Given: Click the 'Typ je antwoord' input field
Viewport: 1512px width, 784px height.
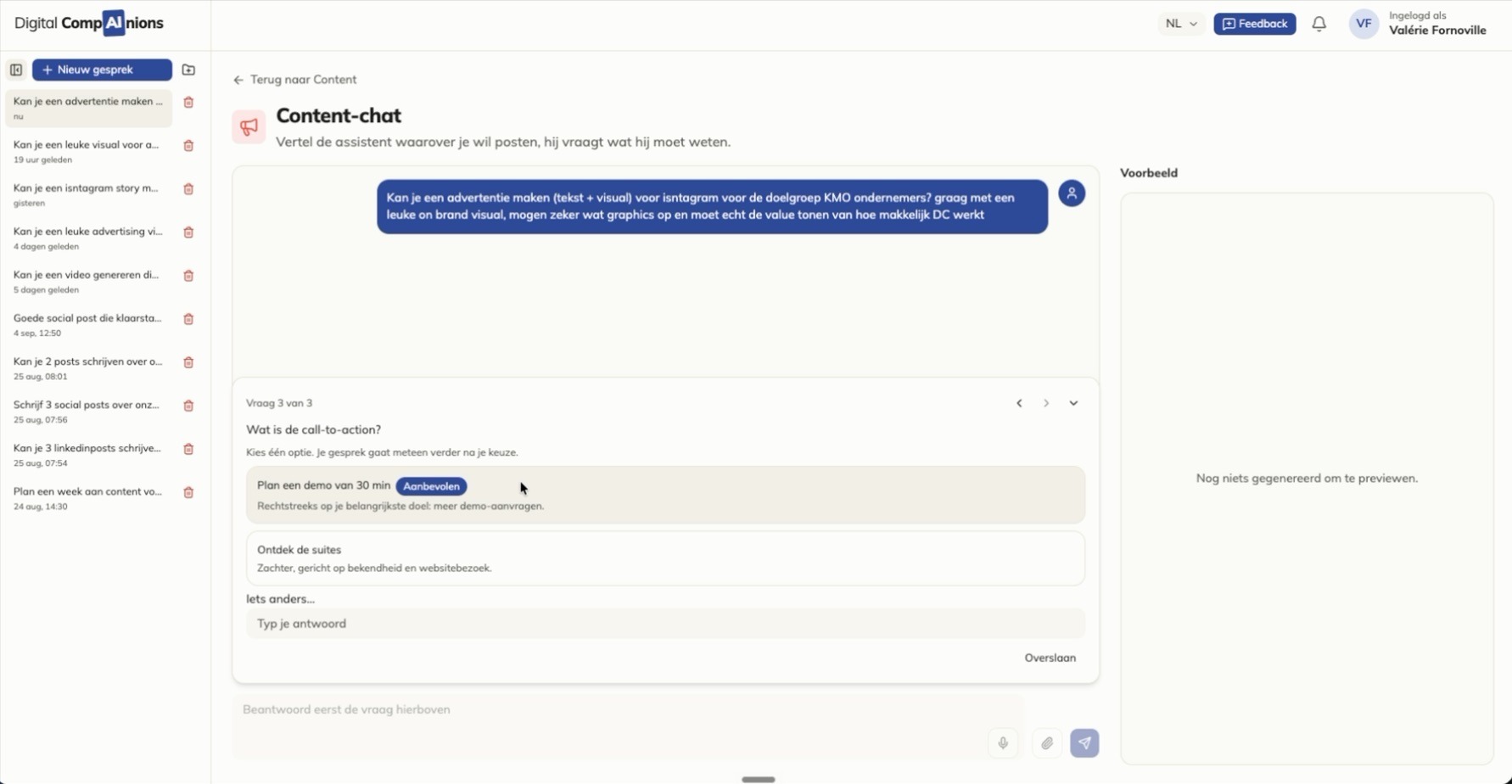Looking at the screenshot, I should pos(665,624).
